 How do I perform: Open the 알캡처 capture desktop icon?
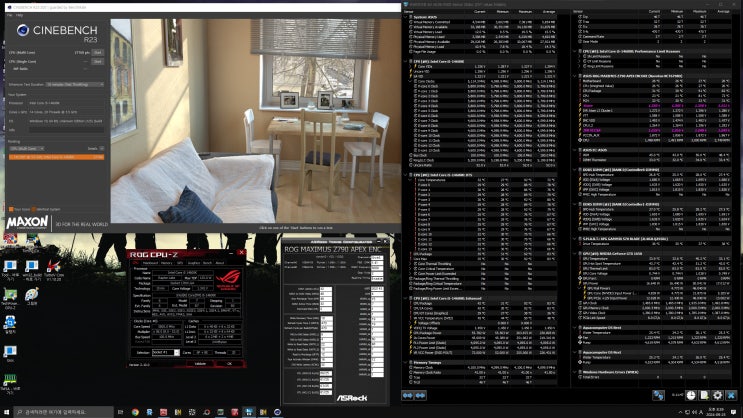pos(10,325)
